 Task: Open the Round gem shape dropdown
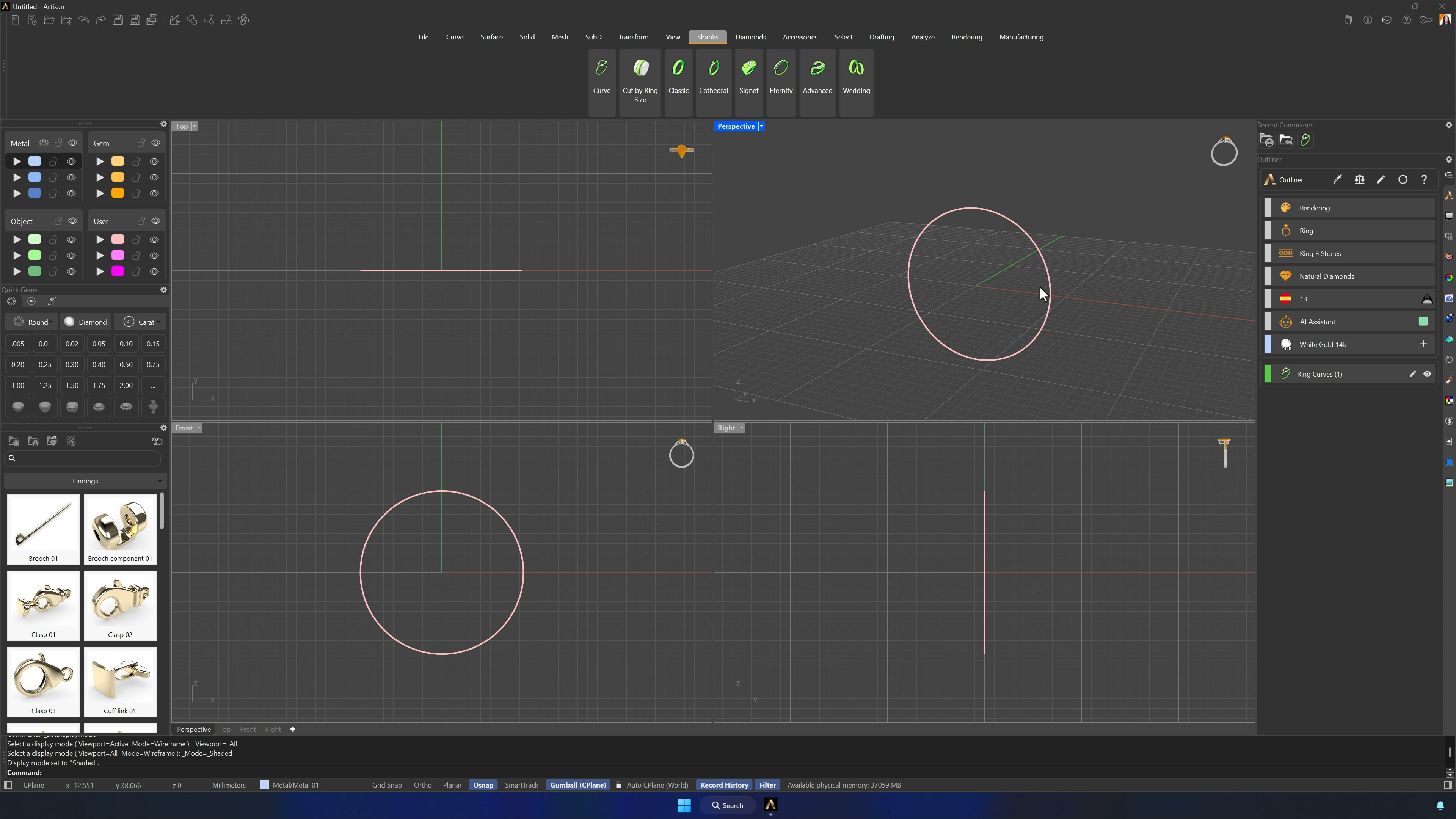click(x=32, y=322)
